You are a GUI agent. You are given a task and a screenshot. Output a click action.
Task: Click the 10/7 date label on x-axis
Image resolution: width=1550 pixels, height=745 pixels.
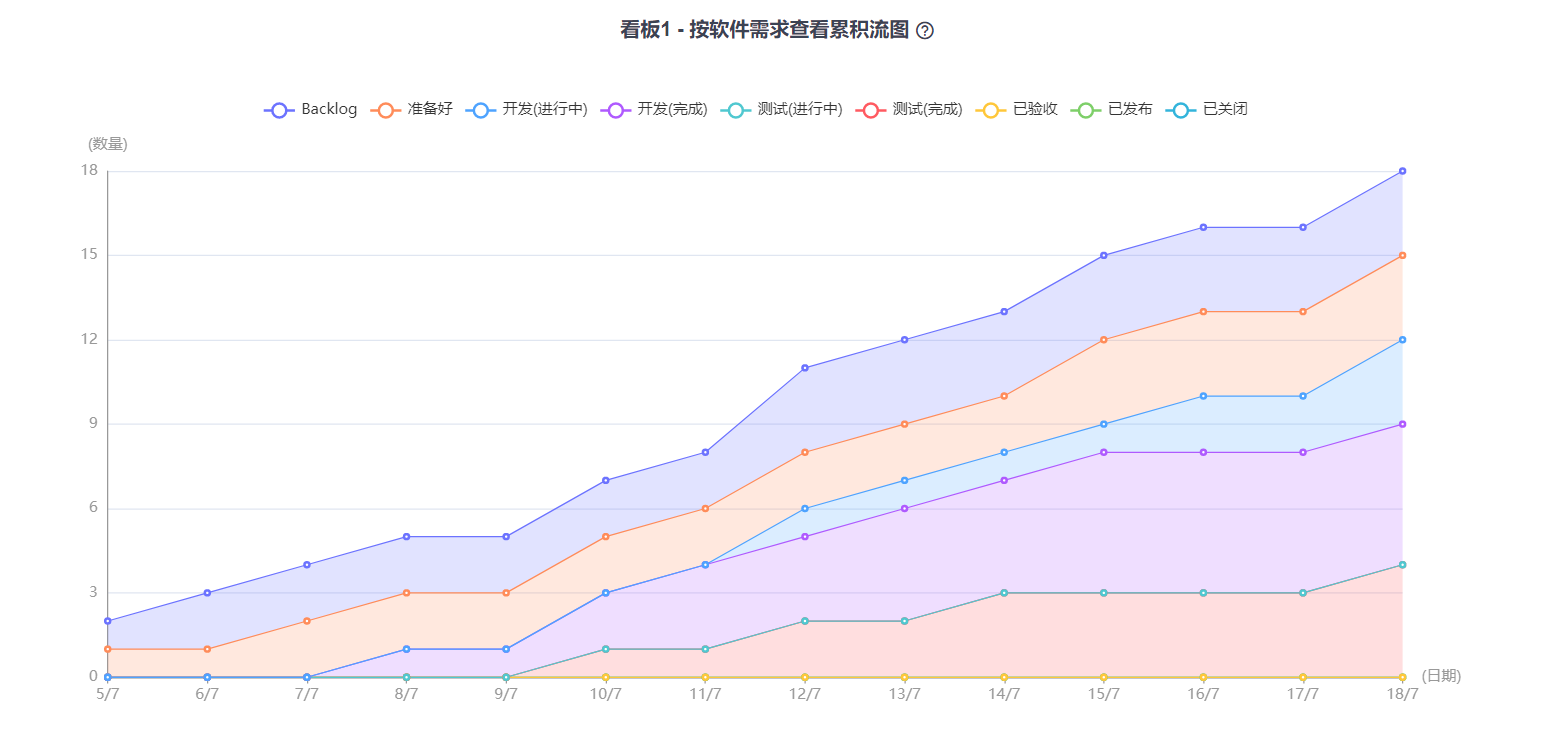coord(606,694)
